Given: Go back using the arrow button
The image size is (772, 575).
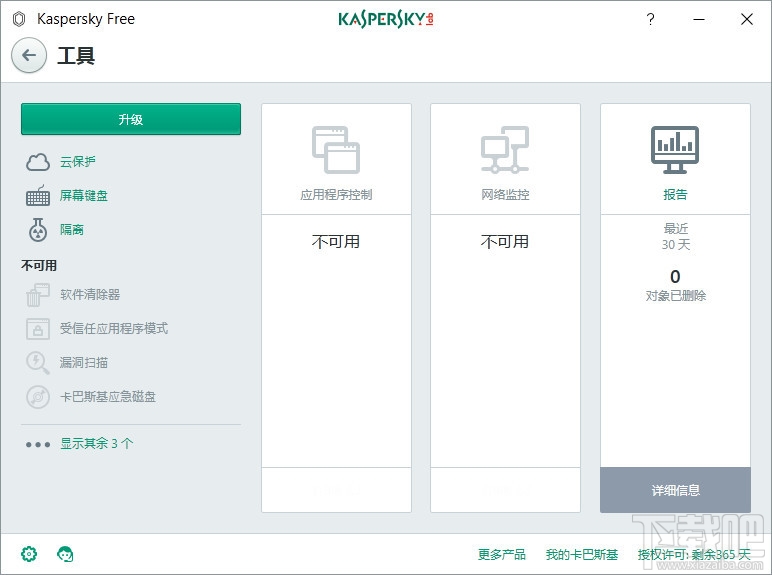Looking at the screenshot, I should coord(29,55).
